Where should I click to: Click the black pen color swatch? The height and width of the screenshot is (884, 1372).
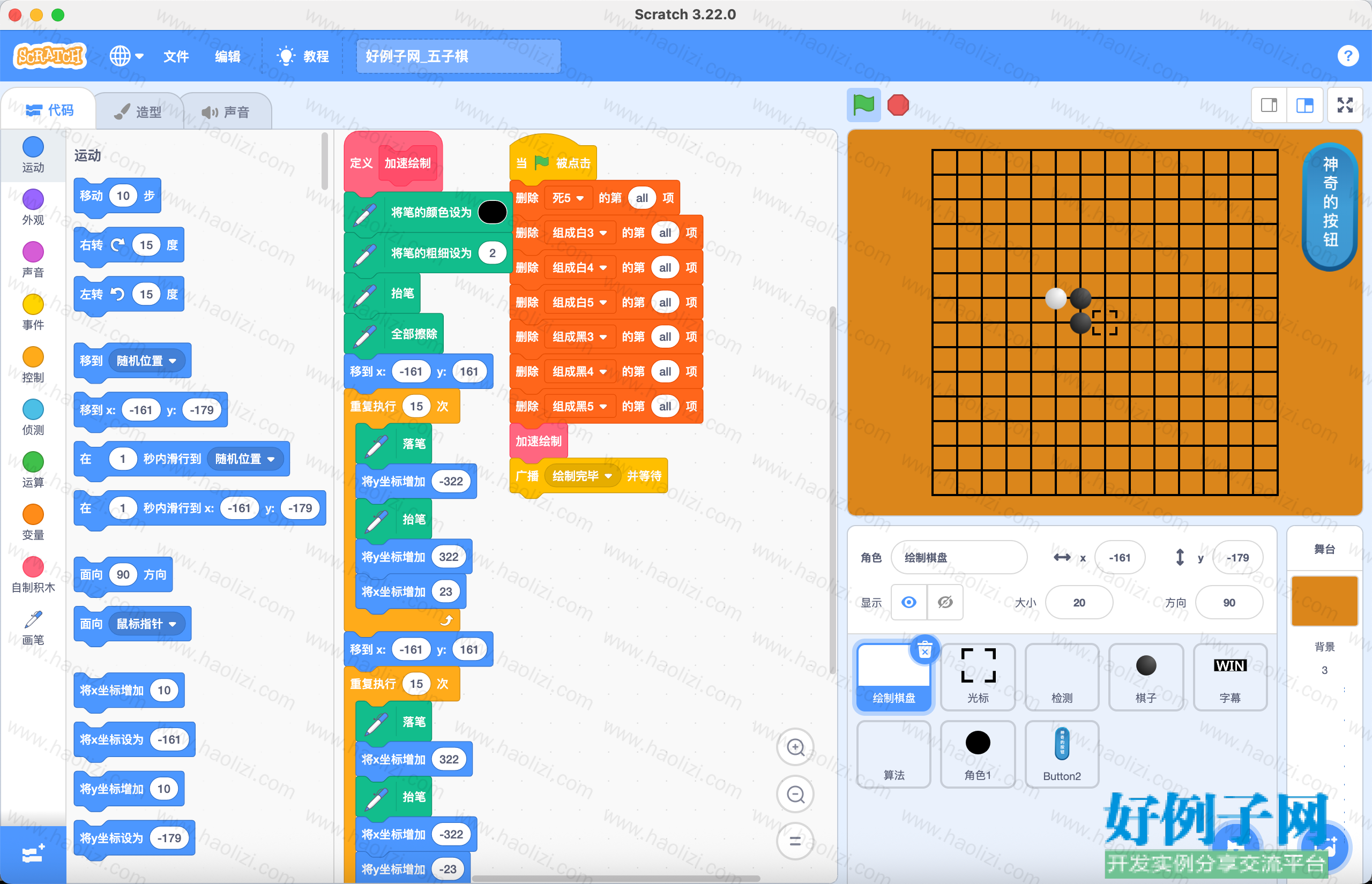[492, 212]
